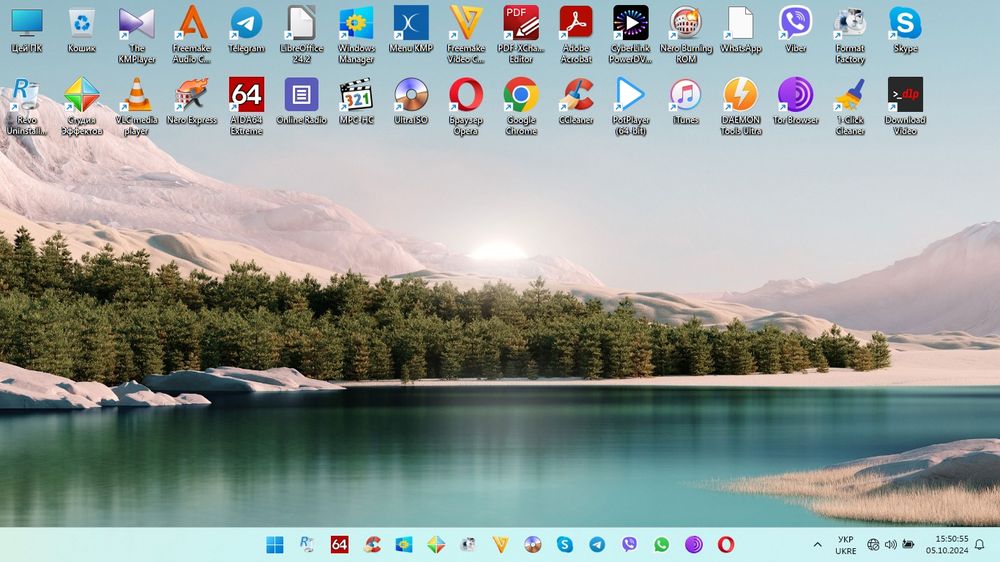Open the Цей ПК desktop icon
The width and height of the screenshot is (1000, 562).
tap(27, 31)
